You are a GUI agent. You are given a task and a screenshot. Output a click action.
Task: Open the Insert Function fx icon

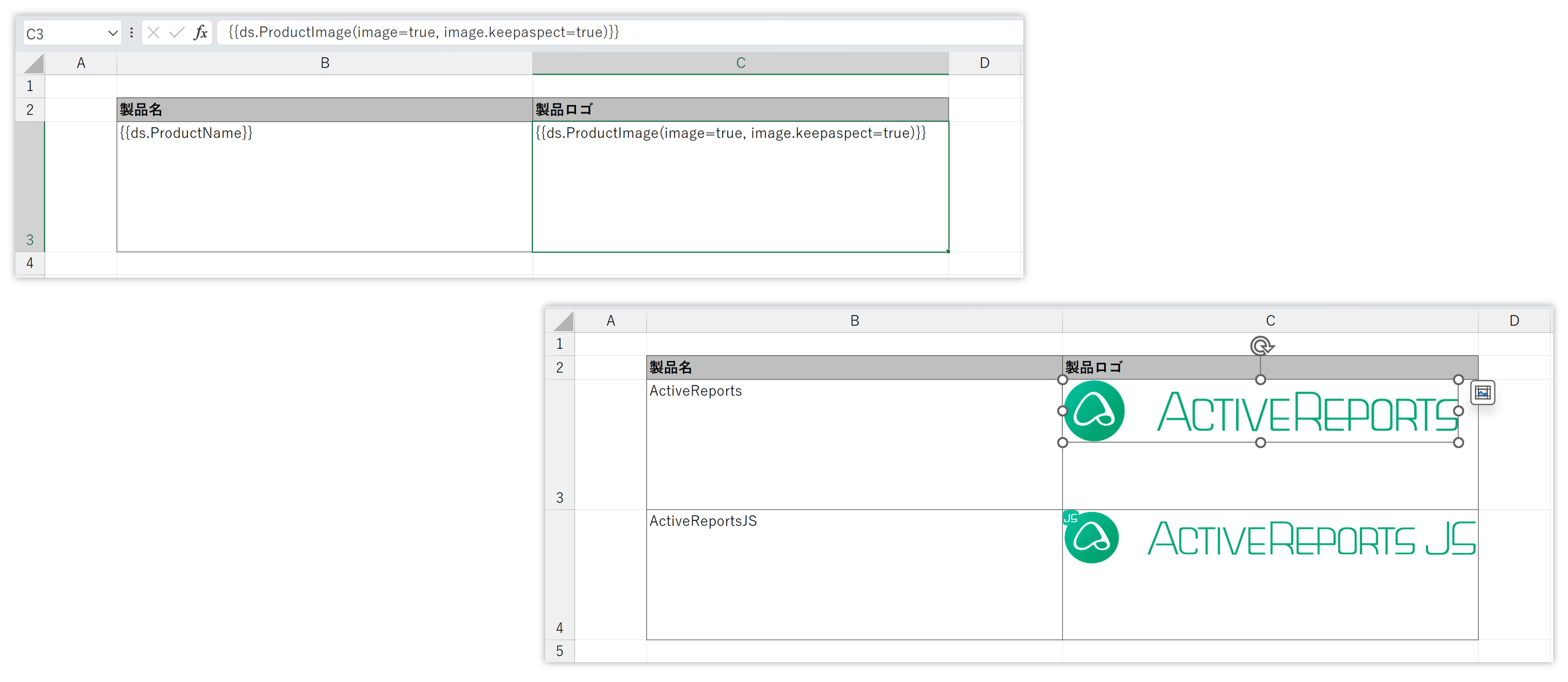tap(201, 33)
